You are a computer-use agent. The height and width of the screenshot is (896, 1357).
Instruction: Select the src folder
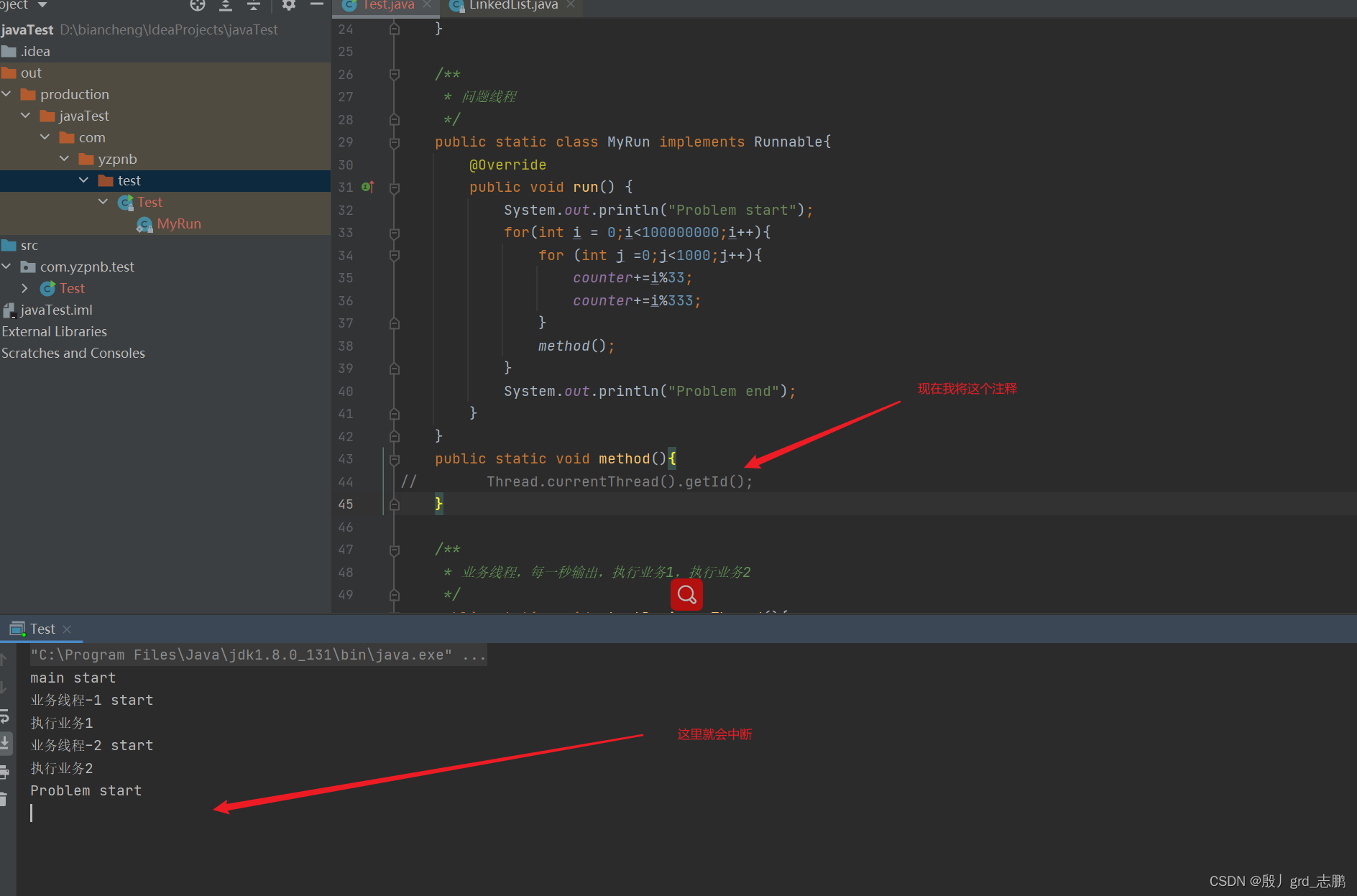point(165,245)
